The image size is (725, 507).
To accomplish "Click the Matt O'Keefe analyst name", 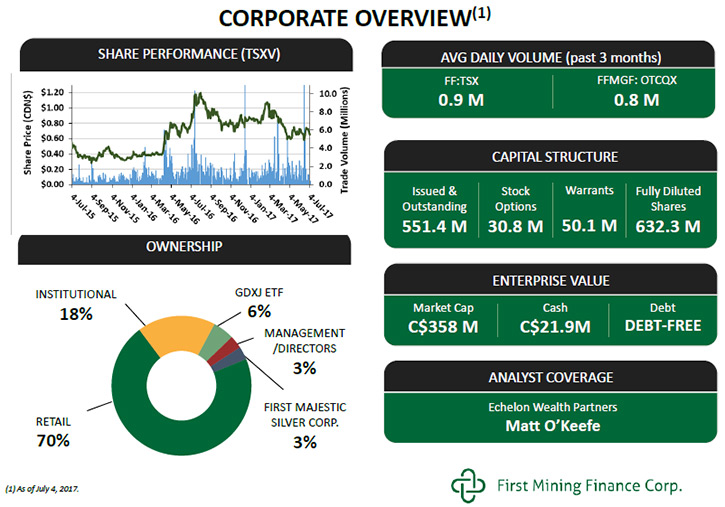I will pos(553,425).
